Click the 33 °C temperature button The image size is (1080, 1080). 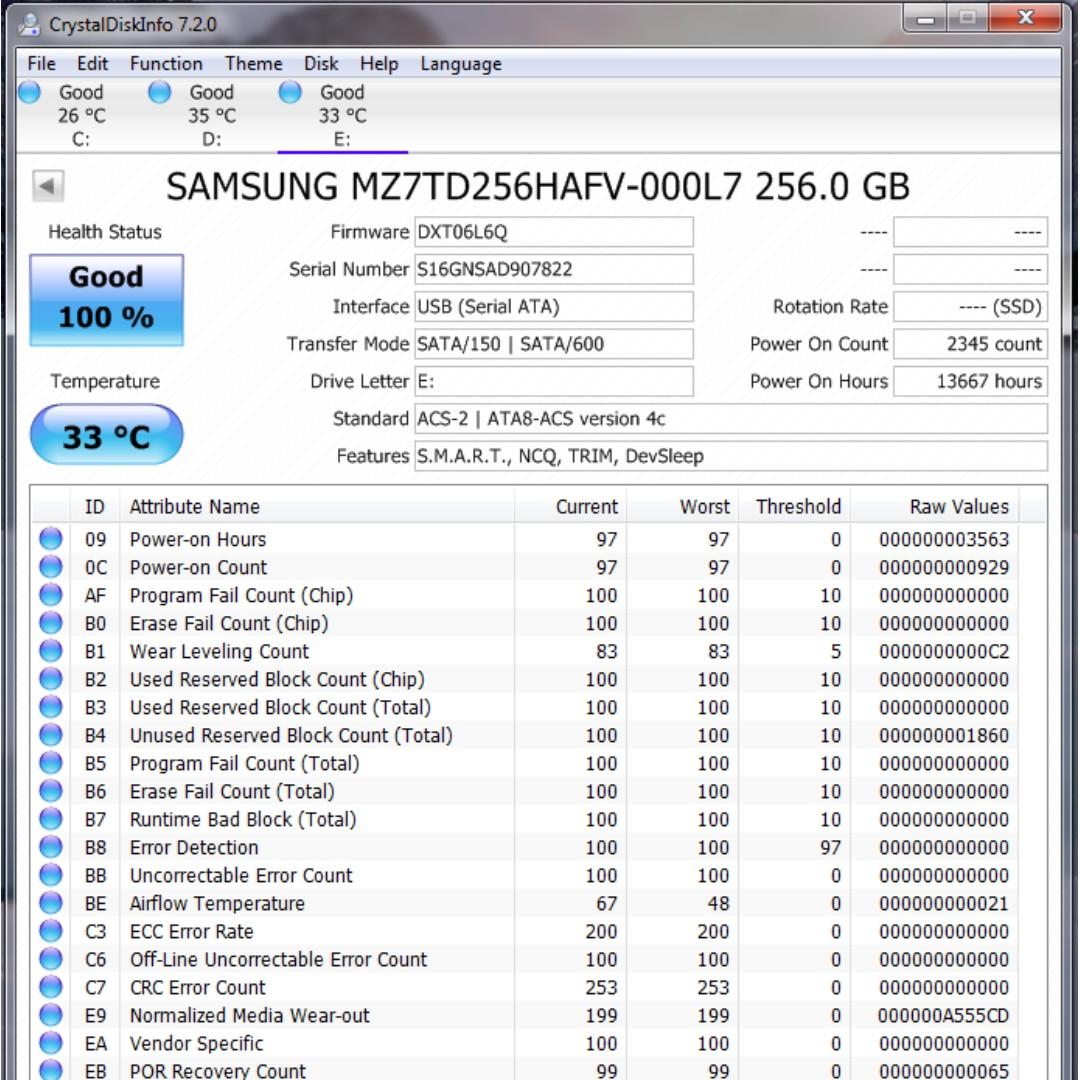[106, 436]
